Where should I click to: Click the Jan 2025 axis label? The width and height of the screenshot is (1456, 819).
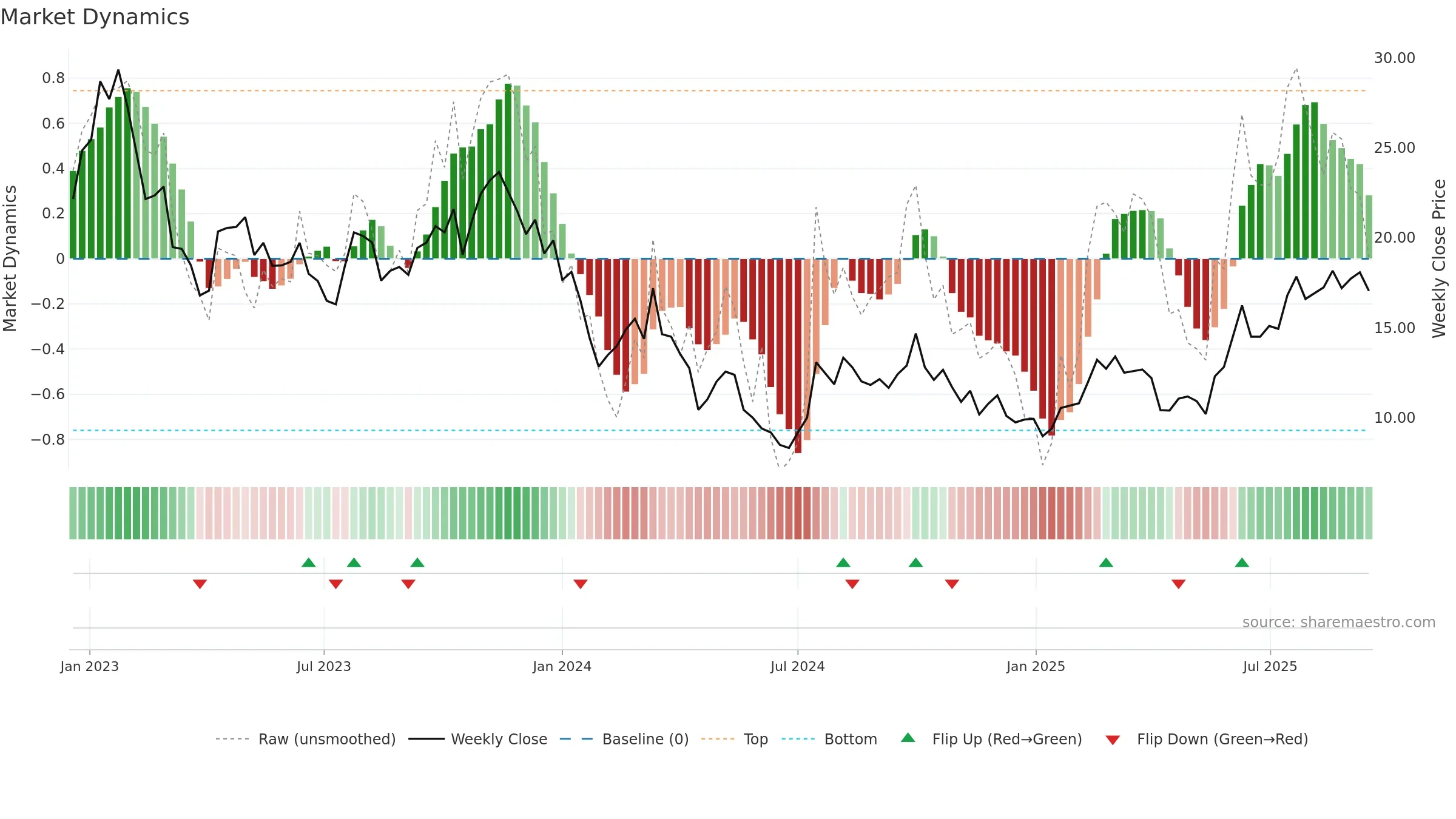click(1036, 666)
